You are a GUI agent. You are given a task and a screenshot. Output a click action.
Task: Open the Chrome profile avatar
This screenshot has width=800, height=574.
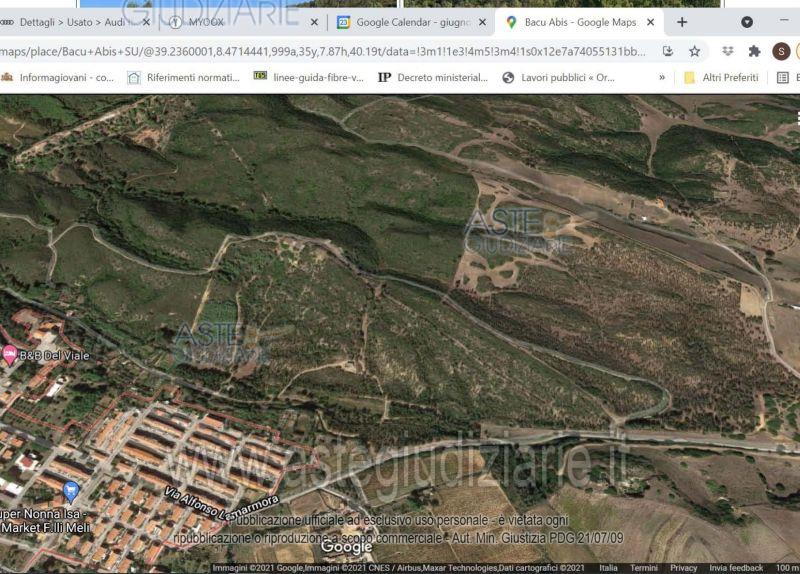tap(781, 51)
